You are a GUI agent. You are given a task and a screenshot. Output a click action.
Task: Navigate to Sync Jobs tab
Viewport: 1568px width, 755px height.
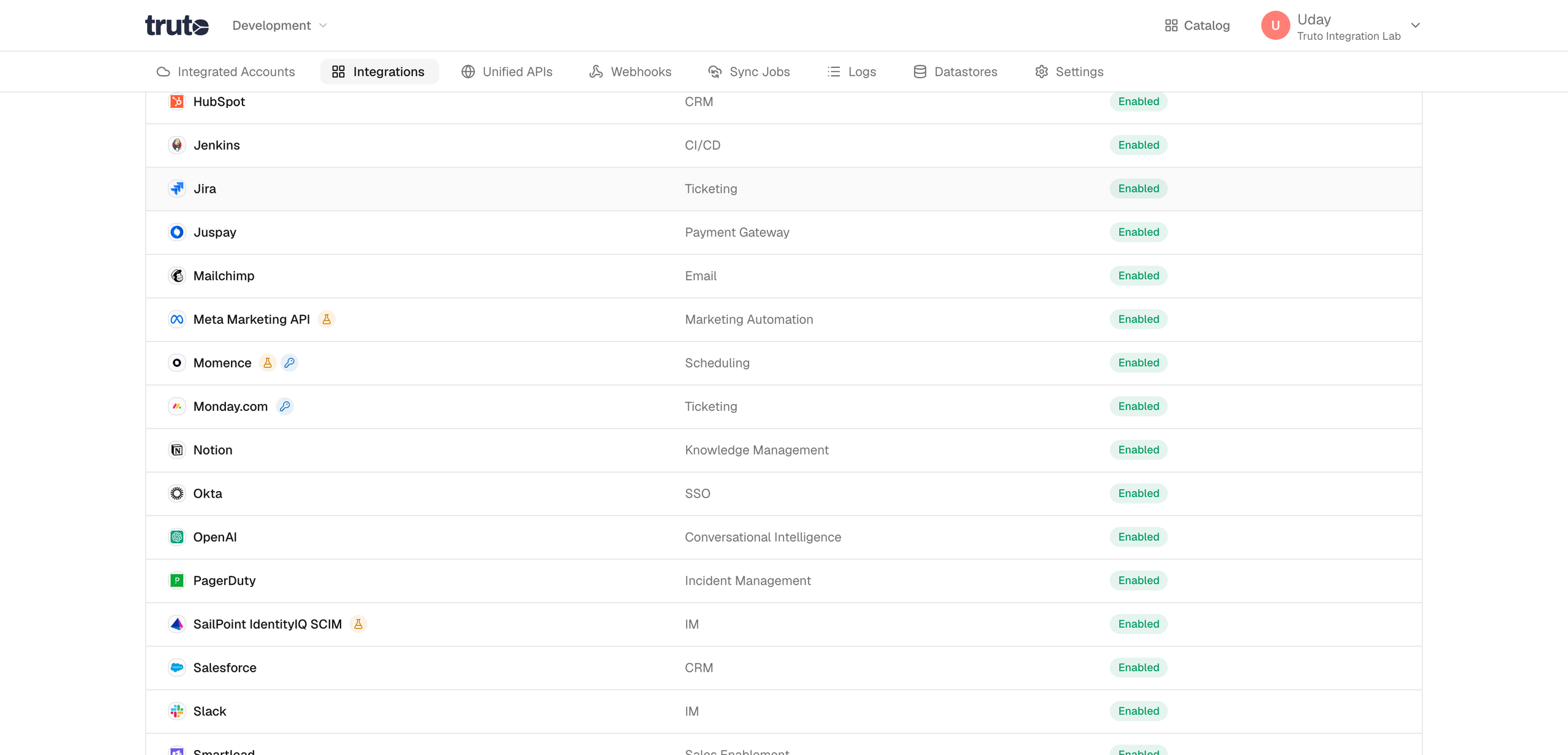click(x=748, y=72)
